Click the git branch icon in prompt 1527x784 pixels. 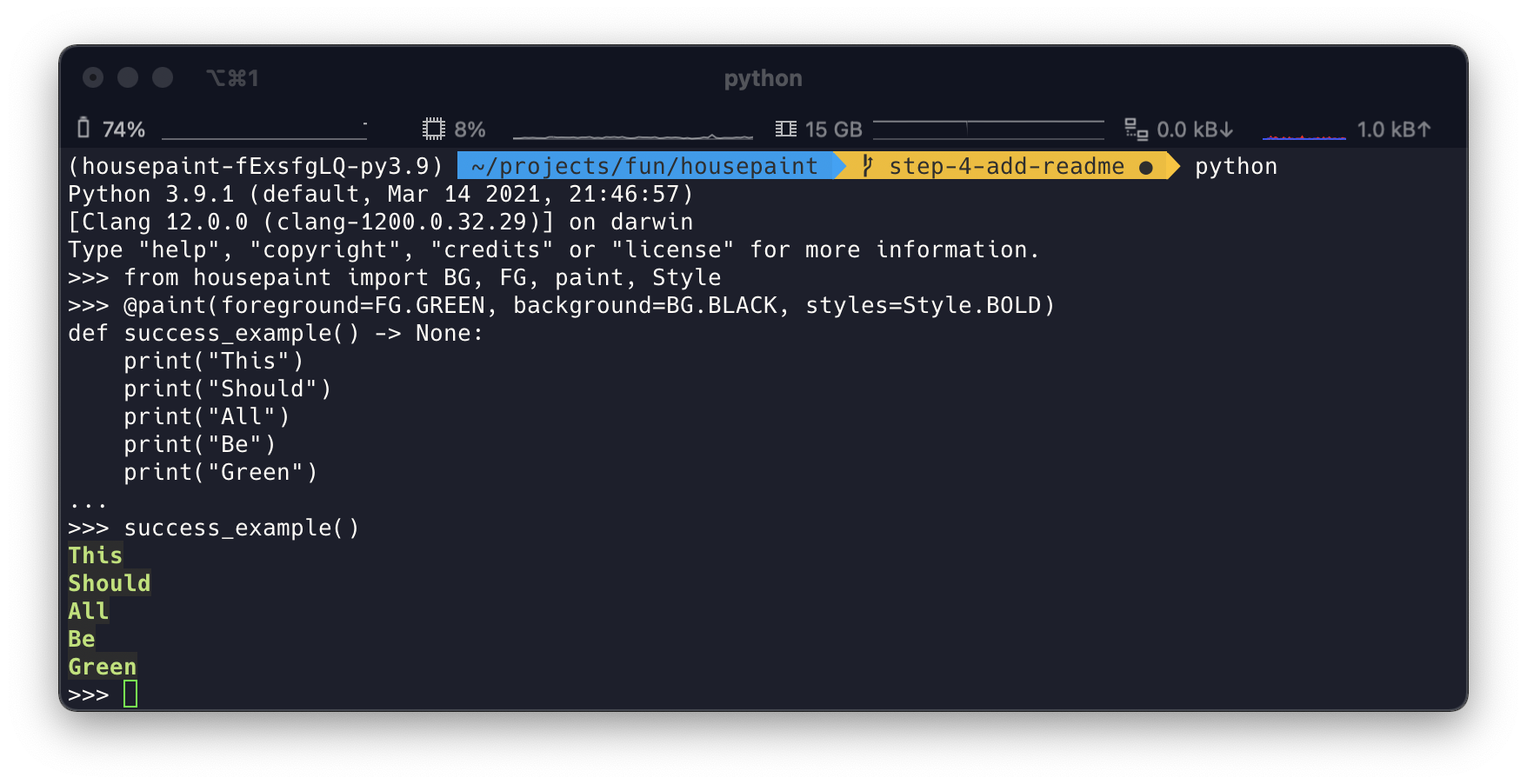867,165
